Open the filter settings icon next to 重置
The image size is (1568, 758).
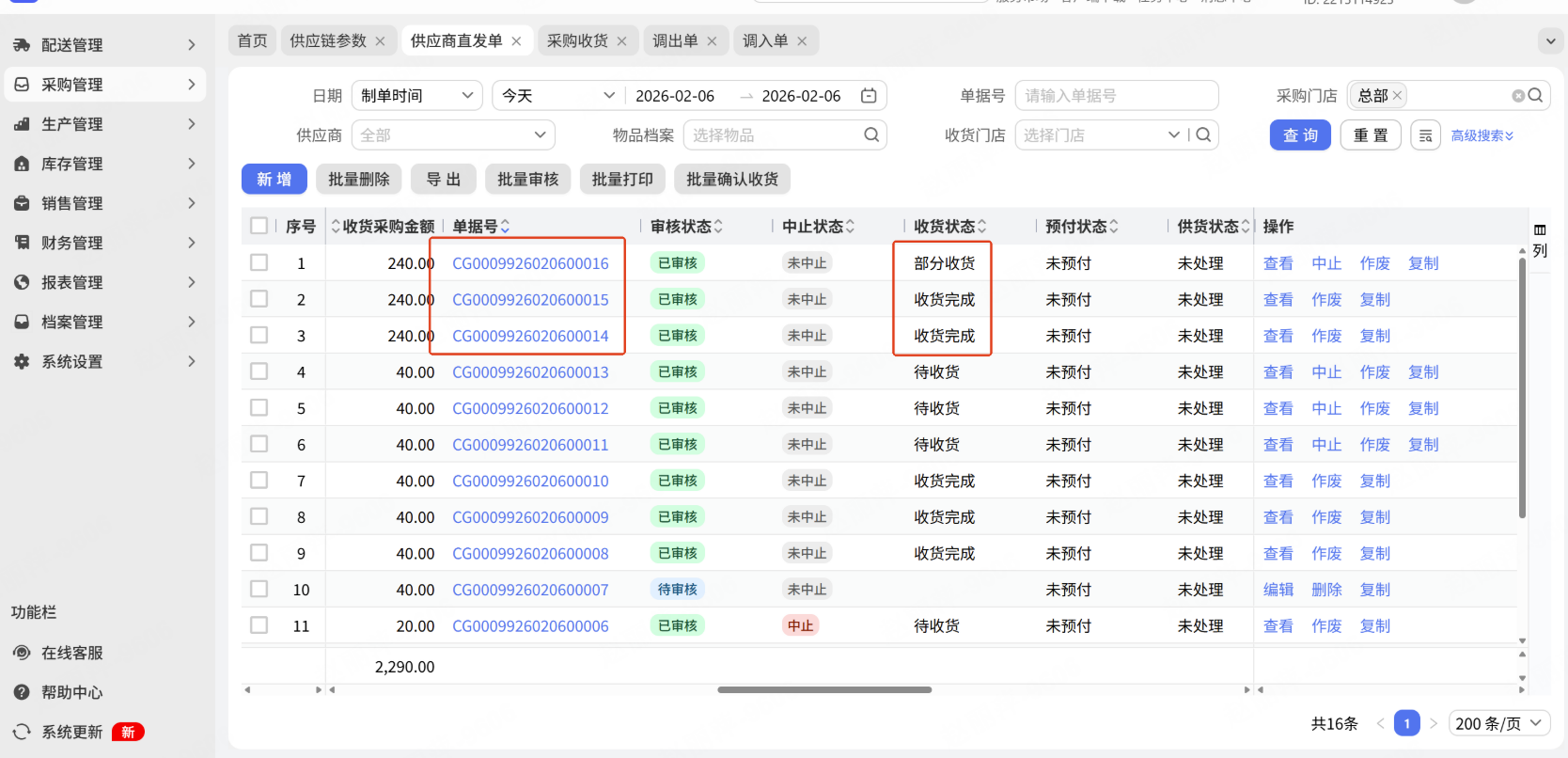[x=1425, y=135]
